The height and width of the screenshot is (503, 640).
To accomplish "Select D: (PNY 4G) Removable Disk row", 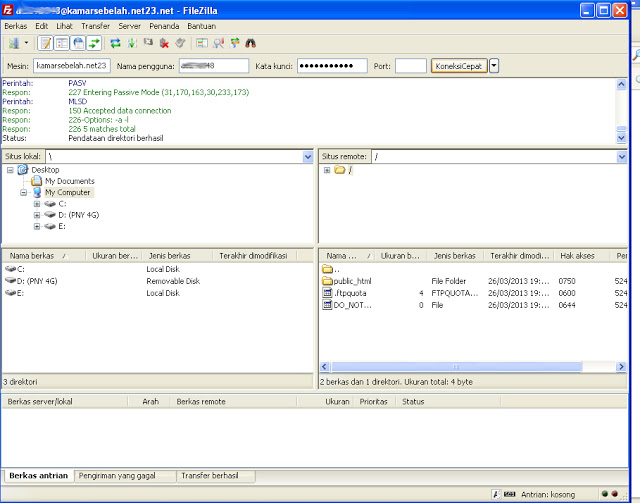I will coord(157,281).
